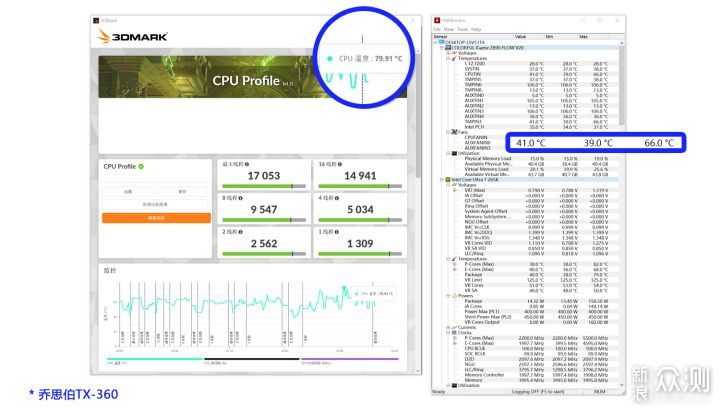Click 3DMark app icon in title bar
This screenshot has height=411, width=720.
tap(96, 21)
